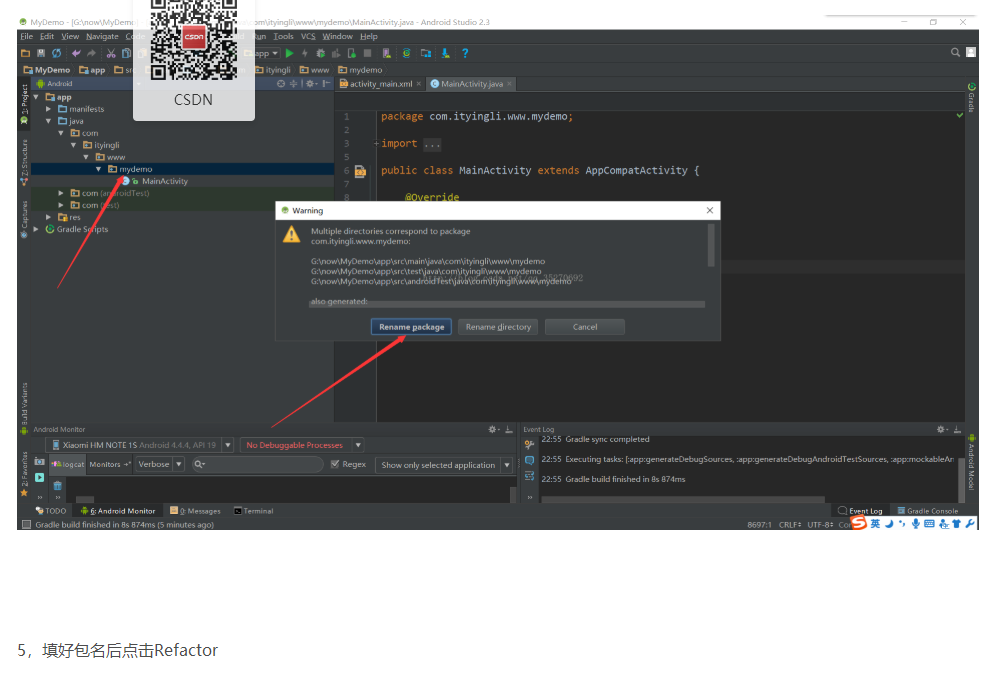Click the Redo arrow in toolbar
Viewport: 998px width, 700px height.
click(x=92, y=53)
